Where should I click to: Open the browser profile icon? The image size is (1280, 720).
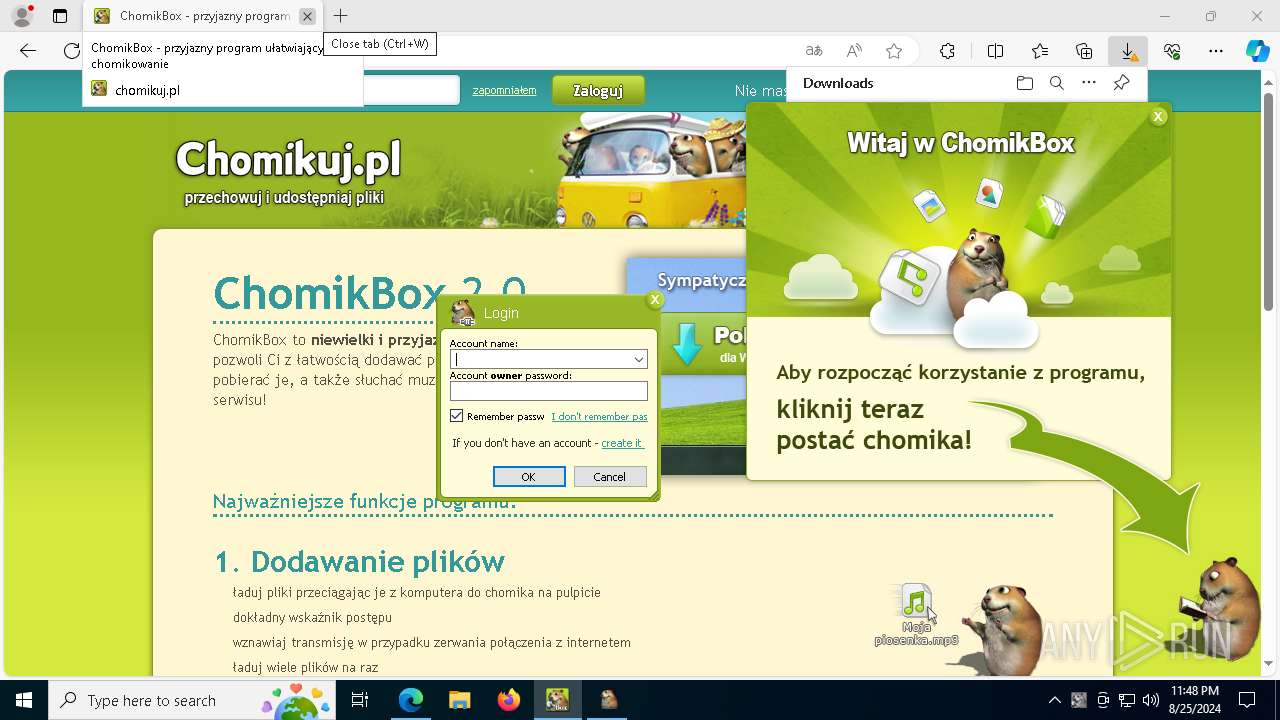pyautogui.click(x=22, y=16)
